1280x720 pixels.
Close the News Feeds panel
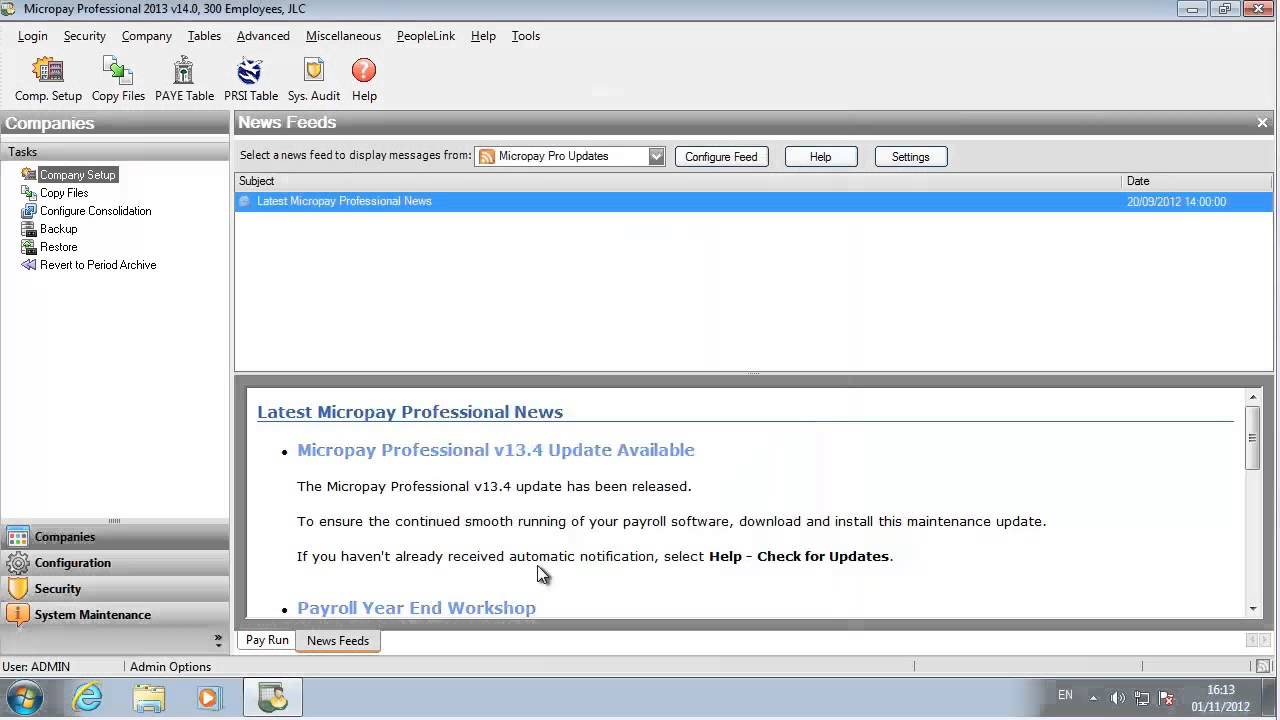tap(1262, 123)
